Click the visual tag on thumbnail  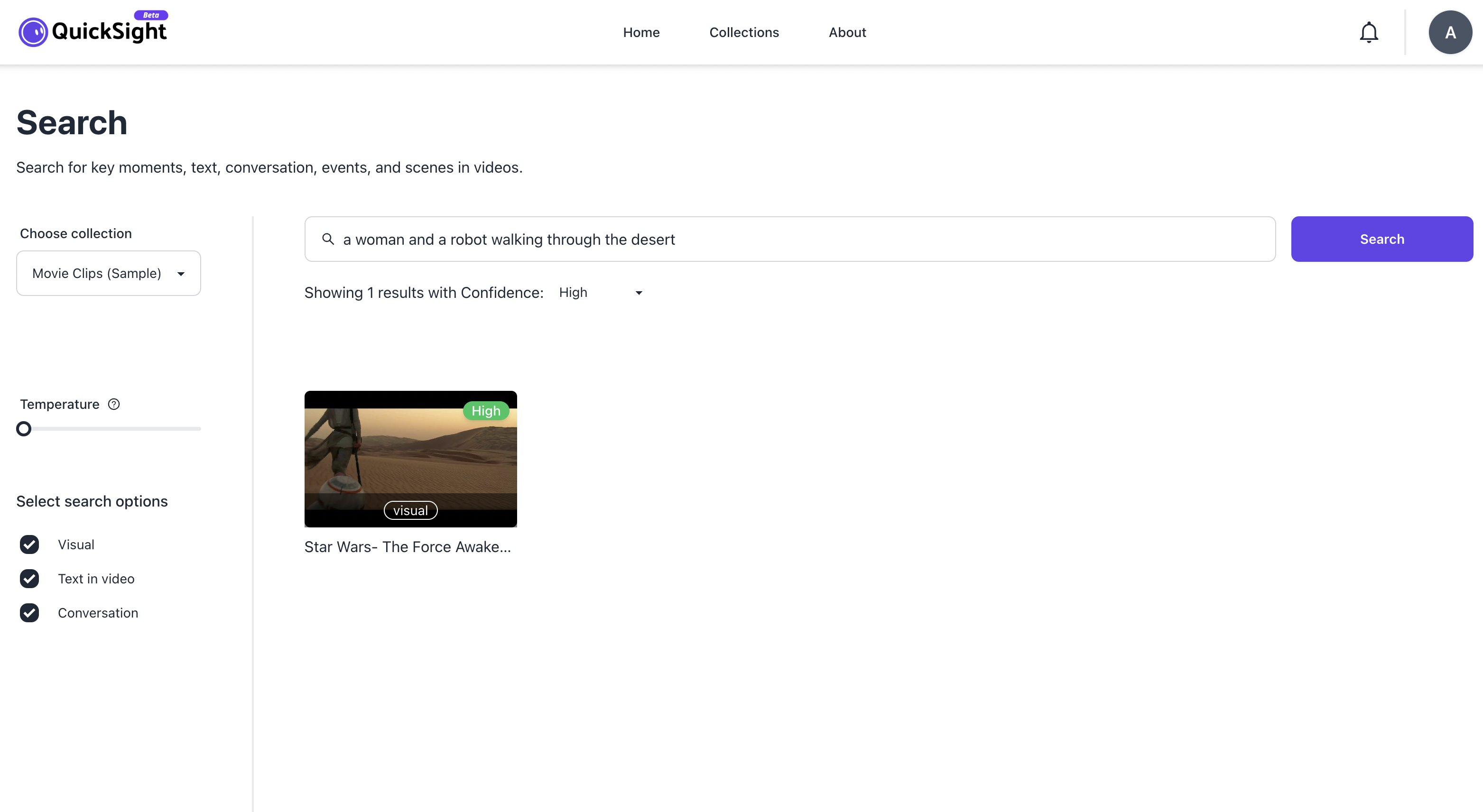point(410,510)
